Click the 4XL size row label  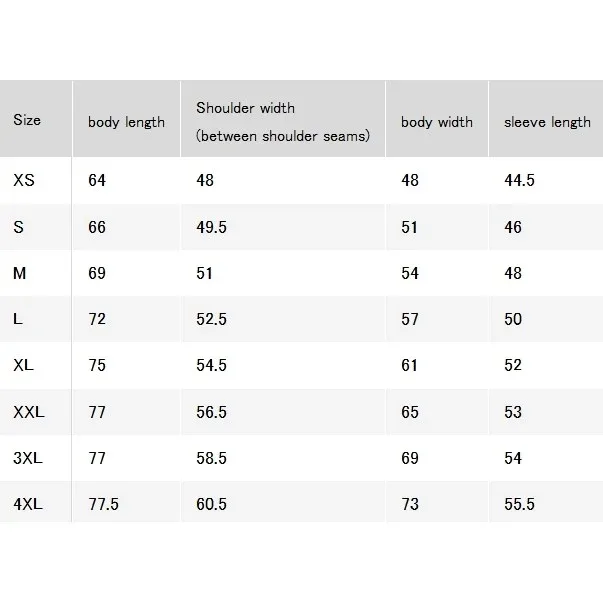pos(28,504)
